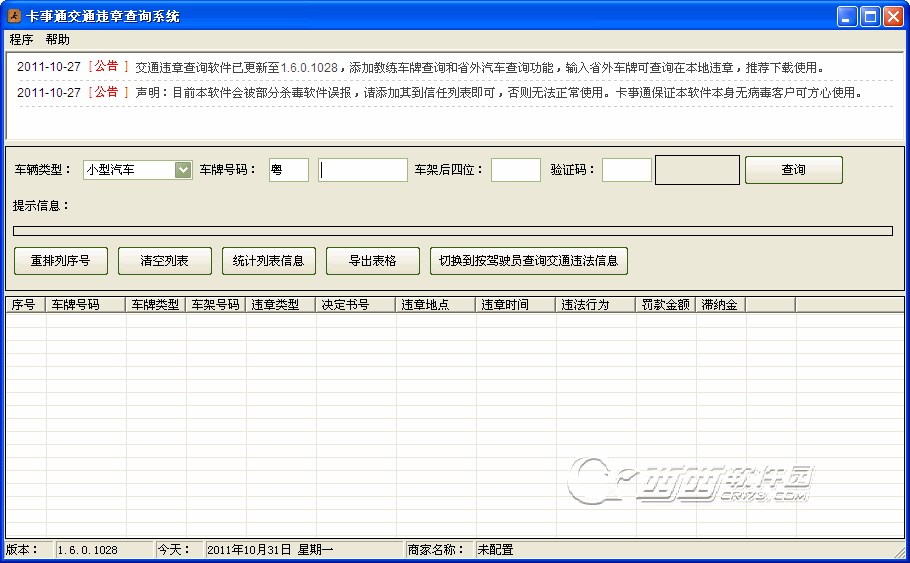Image resolution: width=910 pixels, height=563 pixels.
Task: Click the 违章地点 column header
Action: (x=436, y=305)
